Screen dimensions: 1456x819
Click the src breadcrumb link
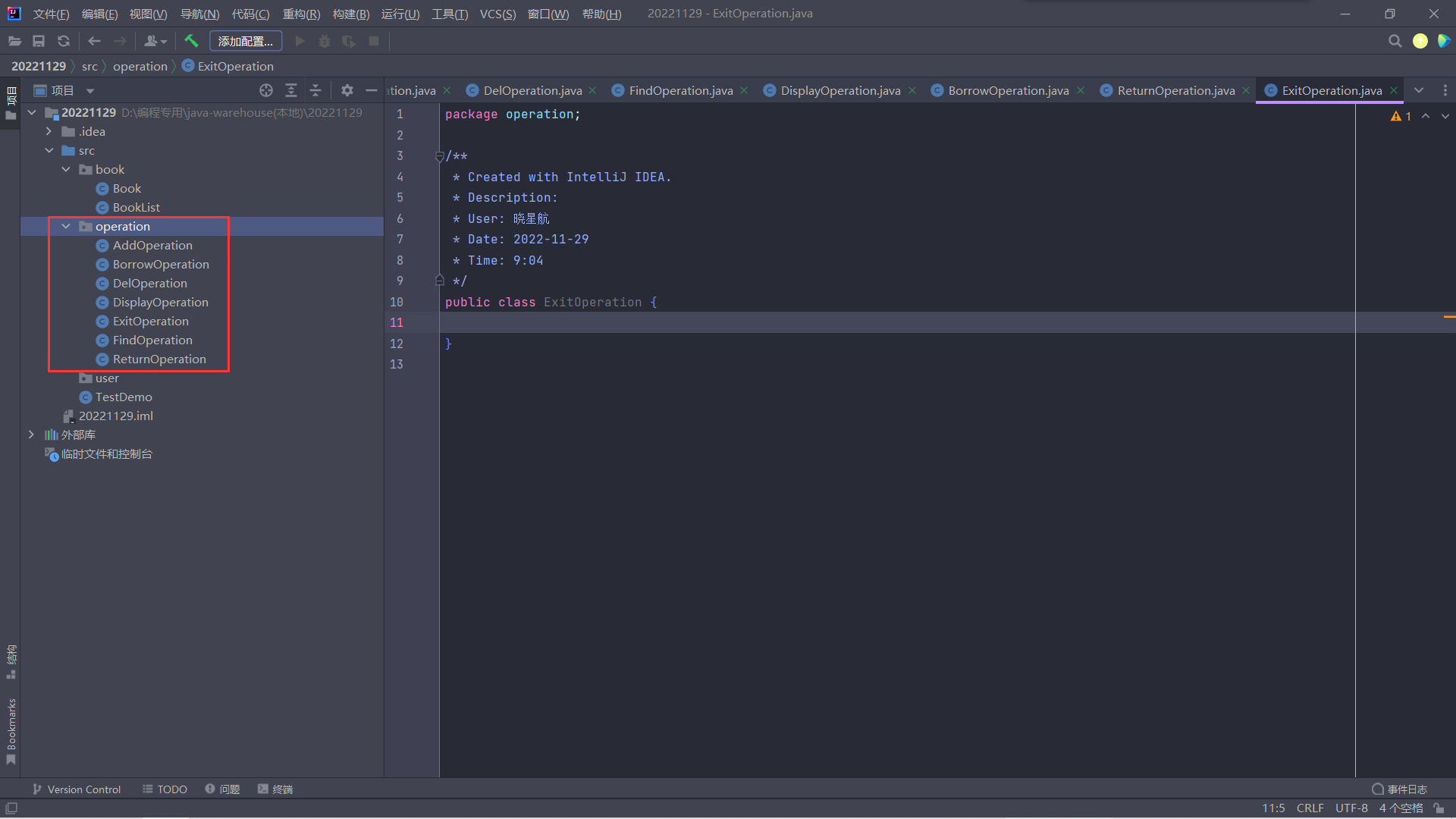[89, 66]
